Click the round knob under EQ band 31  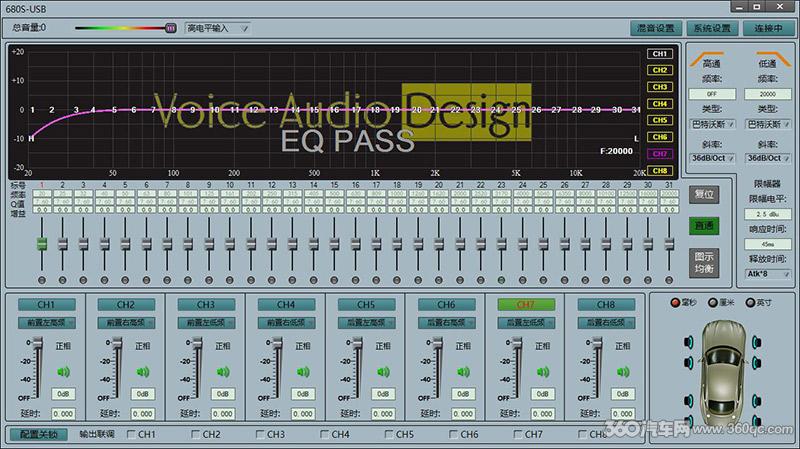pos(668,280)
